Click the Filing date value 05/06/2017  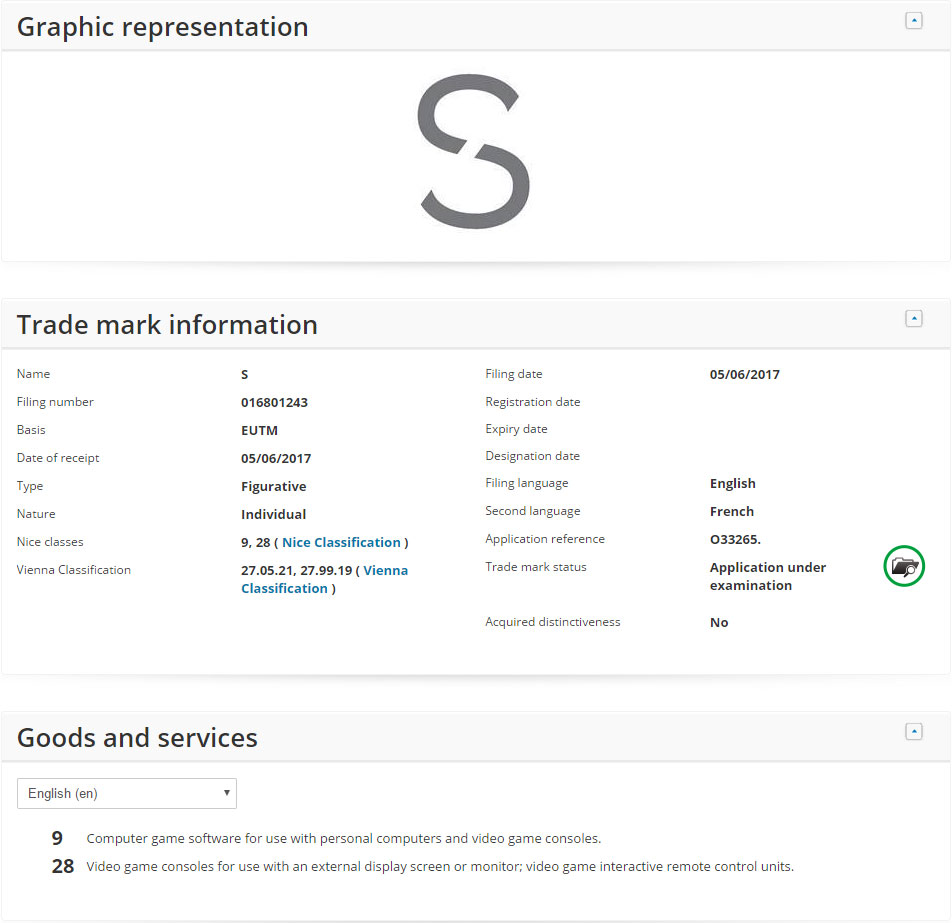click(744, 374)
